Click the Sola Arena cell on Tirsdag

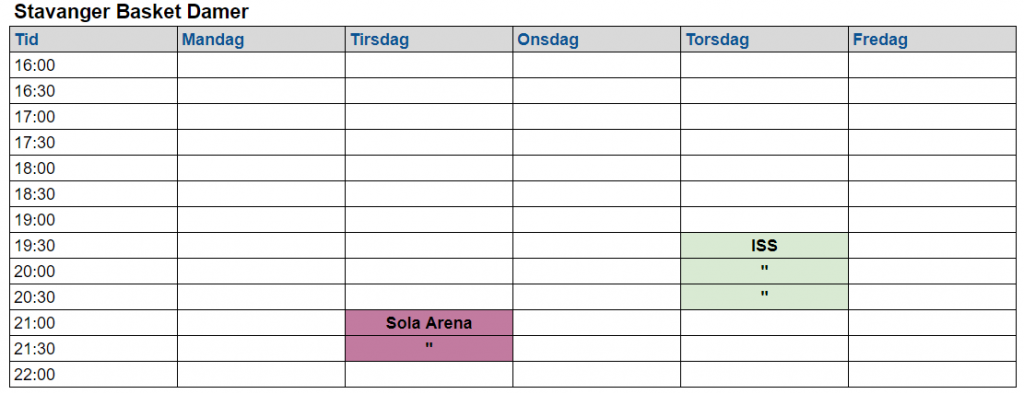(x=429, y=323)
